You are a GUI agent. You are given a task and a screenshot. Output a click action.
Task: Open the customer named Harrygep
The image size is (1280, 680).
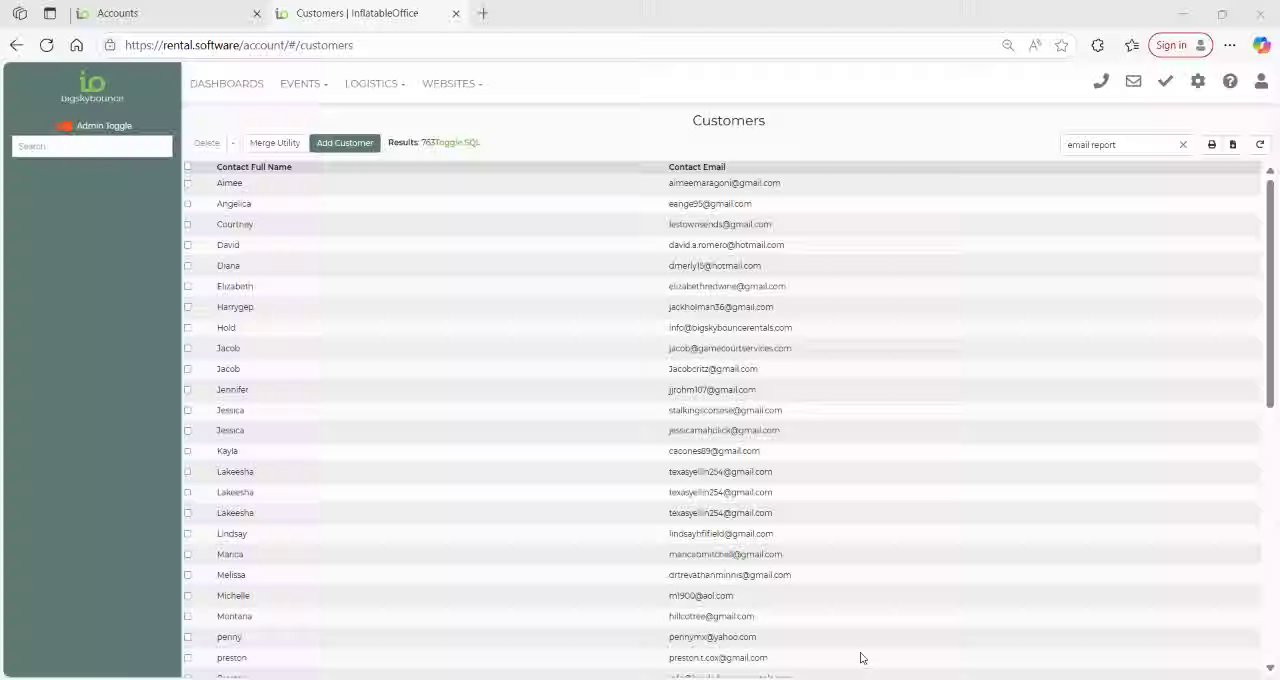point(235,307)
